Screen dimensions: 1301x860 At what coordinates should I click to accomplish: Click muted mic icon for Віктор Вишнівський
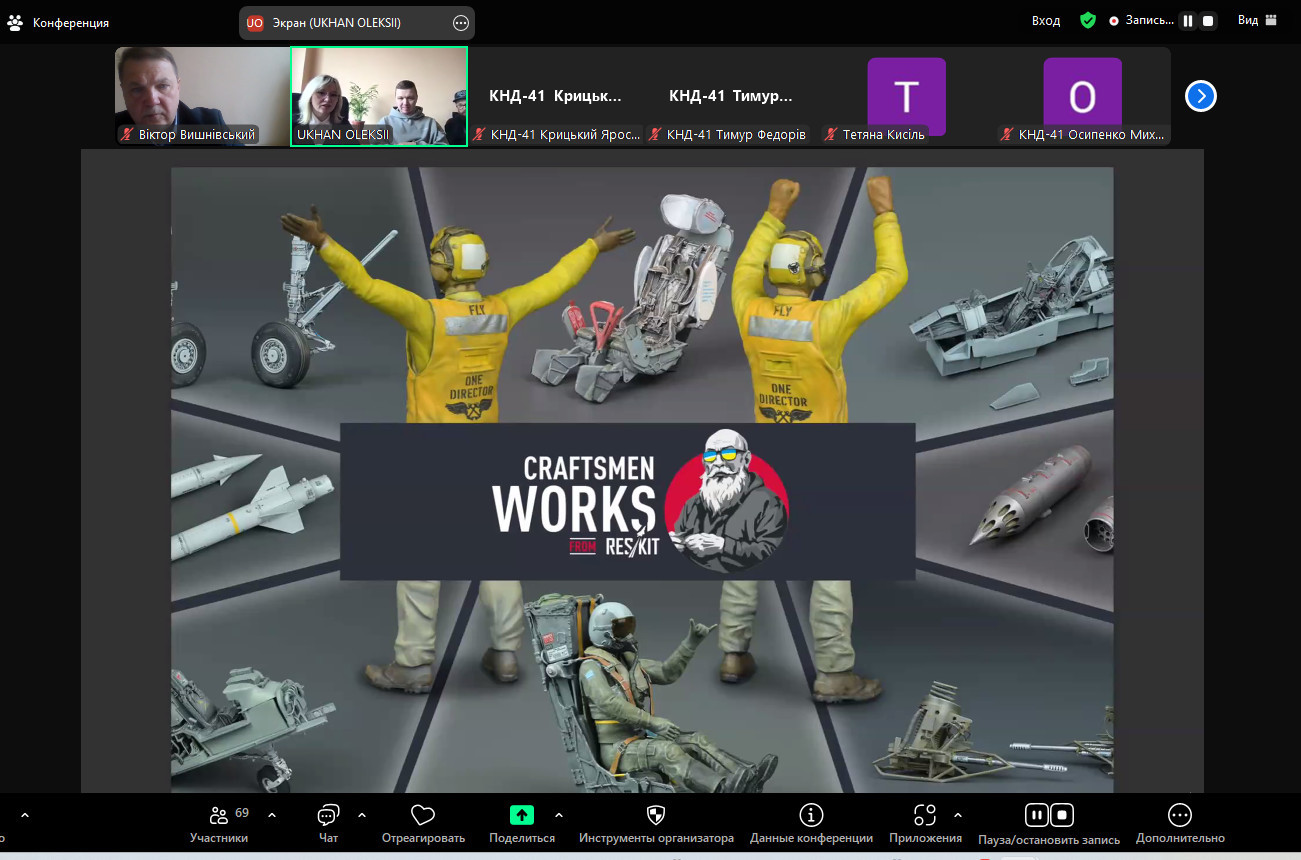pos(127,134)
